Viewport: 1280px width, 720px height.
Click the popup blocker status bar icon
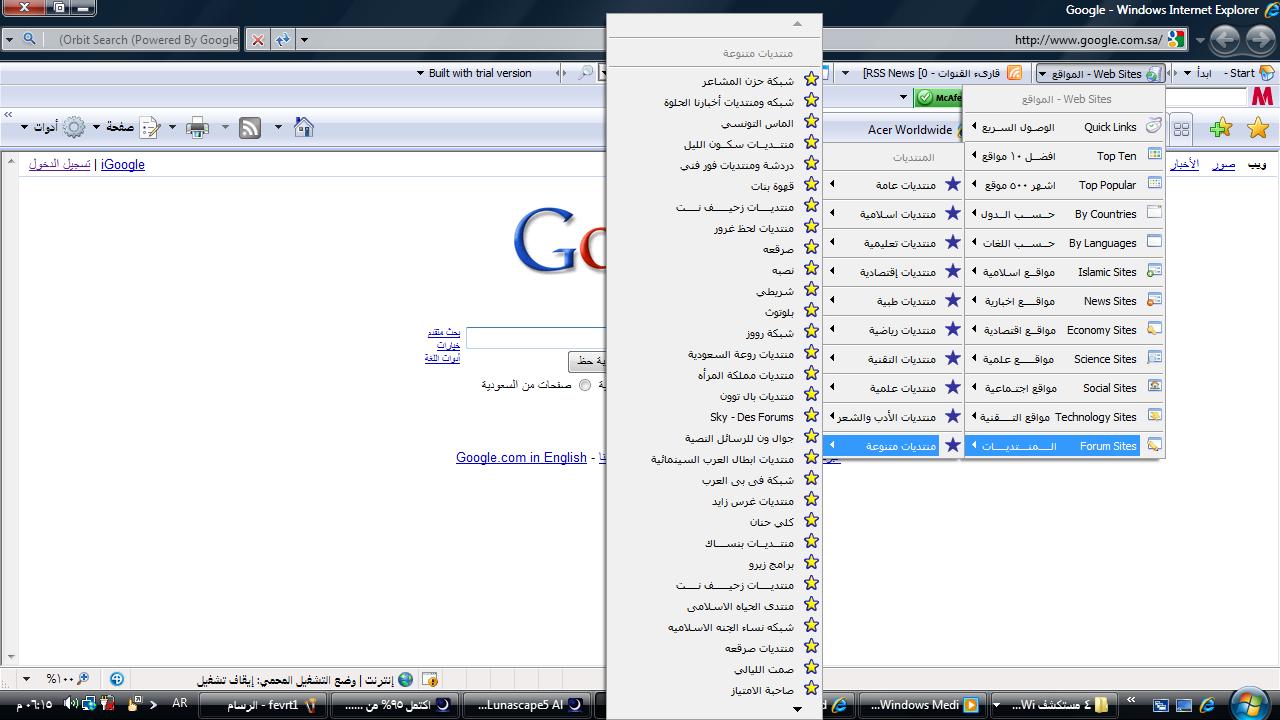tap(430, 679)
